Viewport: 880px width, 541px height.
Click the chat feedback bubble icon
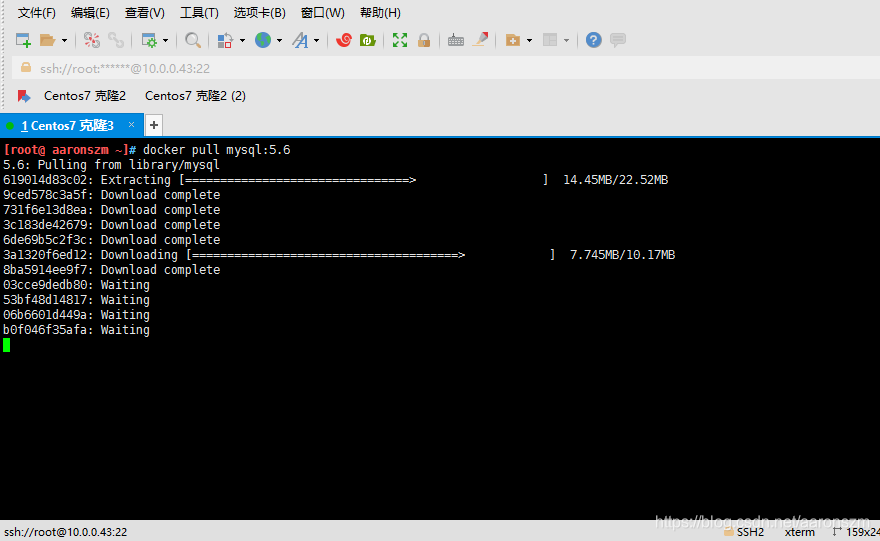tap(618, 40)
